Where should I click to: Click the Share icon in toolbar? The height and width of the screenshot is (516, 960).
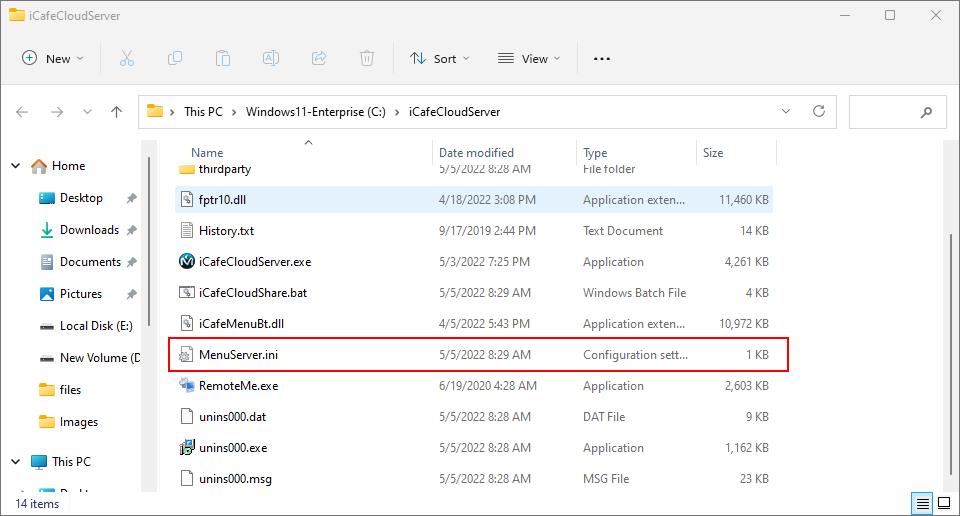[x=319, y=59]
